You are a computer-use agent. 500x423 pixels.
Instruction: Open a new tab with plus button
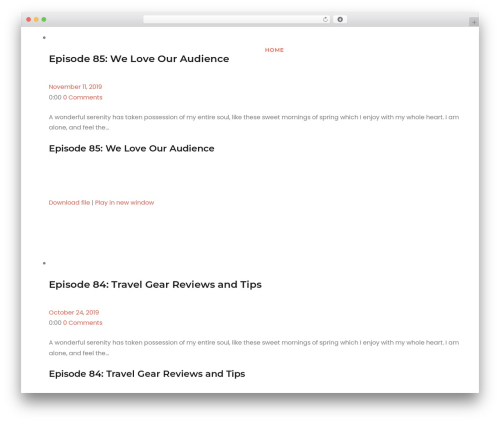pyautogui.click(x=474, y=22)
